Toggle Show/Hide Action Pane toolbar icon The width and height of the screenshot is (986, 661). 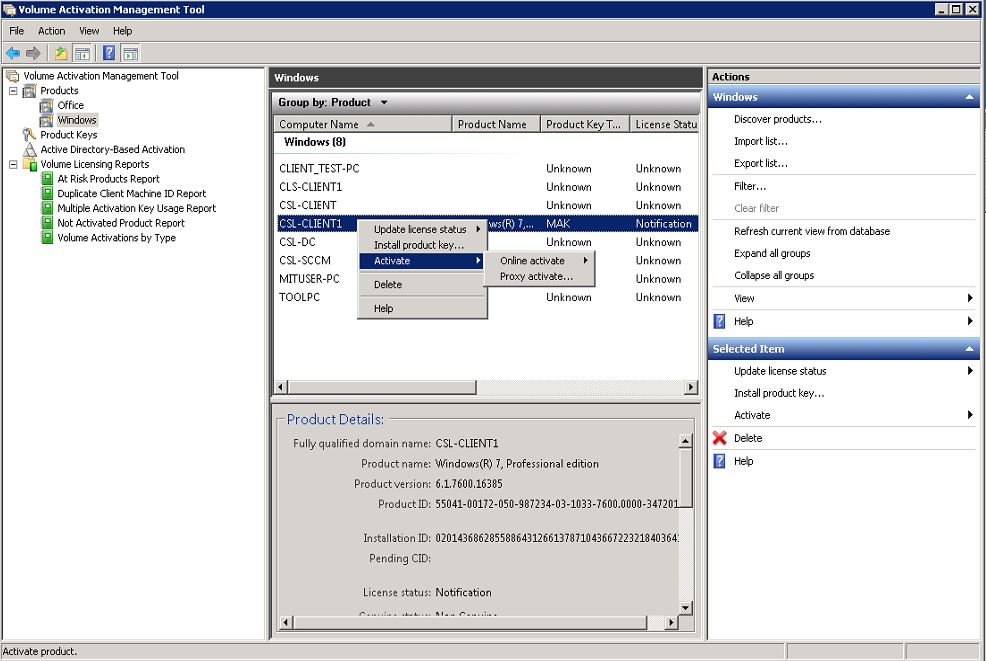click(x=130, y=53)
